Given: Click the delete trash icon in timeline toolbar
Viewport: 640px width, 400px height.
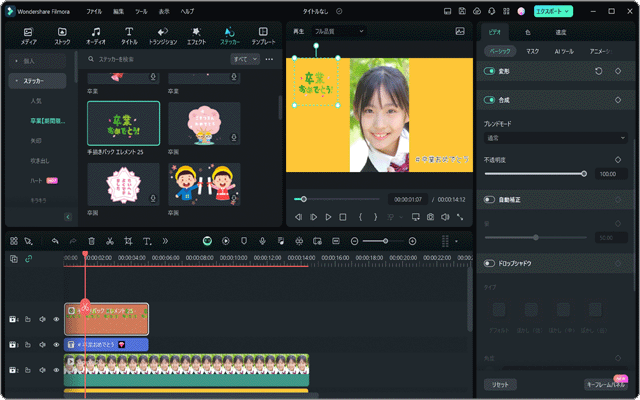Looking at the screenshot, I should click(91, 241).
